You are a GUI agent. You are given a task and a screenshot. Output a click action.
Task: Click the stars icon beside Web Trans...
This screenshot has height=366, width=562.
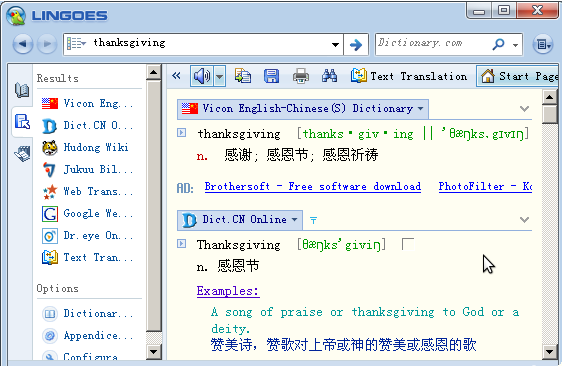[x=49, y=191]
